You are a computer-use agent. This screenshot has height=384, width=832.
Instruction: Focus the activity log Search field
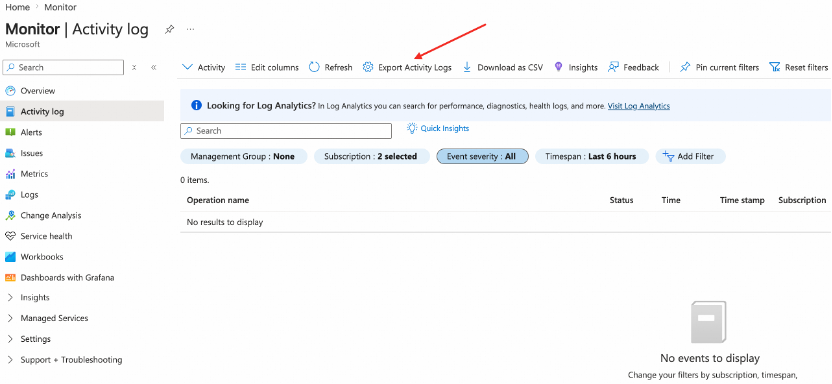click(x=286, y=131)
